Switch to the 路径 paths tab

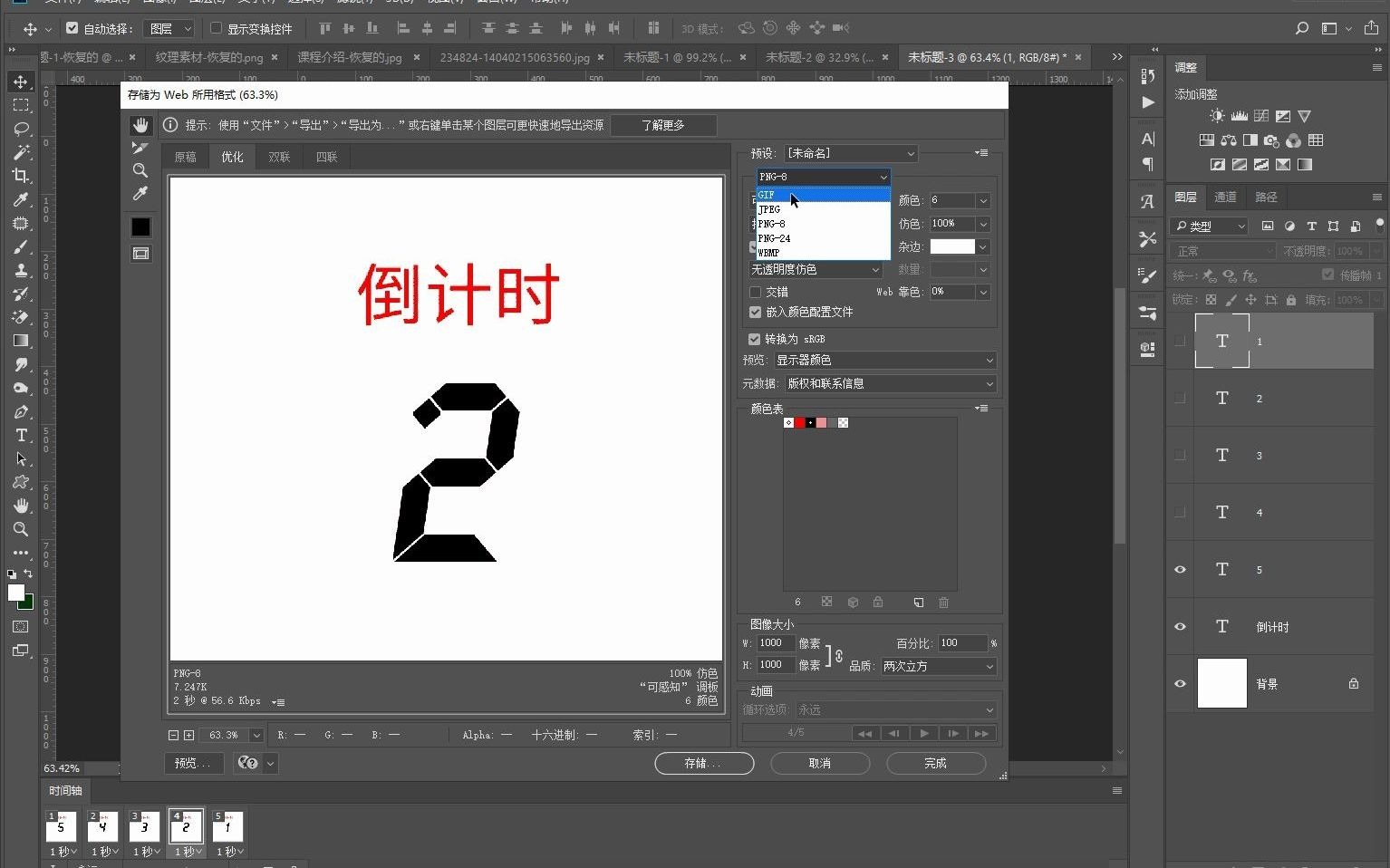click(x=1266, y=197)
